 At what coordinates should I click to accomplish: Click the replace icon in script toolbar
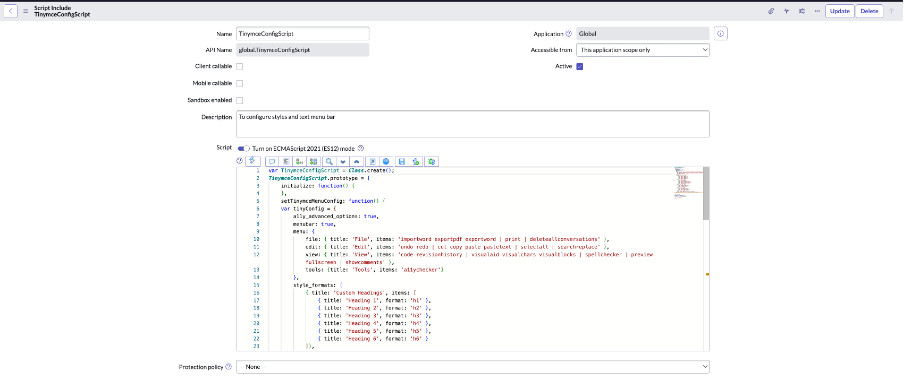[x=300, y=161]
